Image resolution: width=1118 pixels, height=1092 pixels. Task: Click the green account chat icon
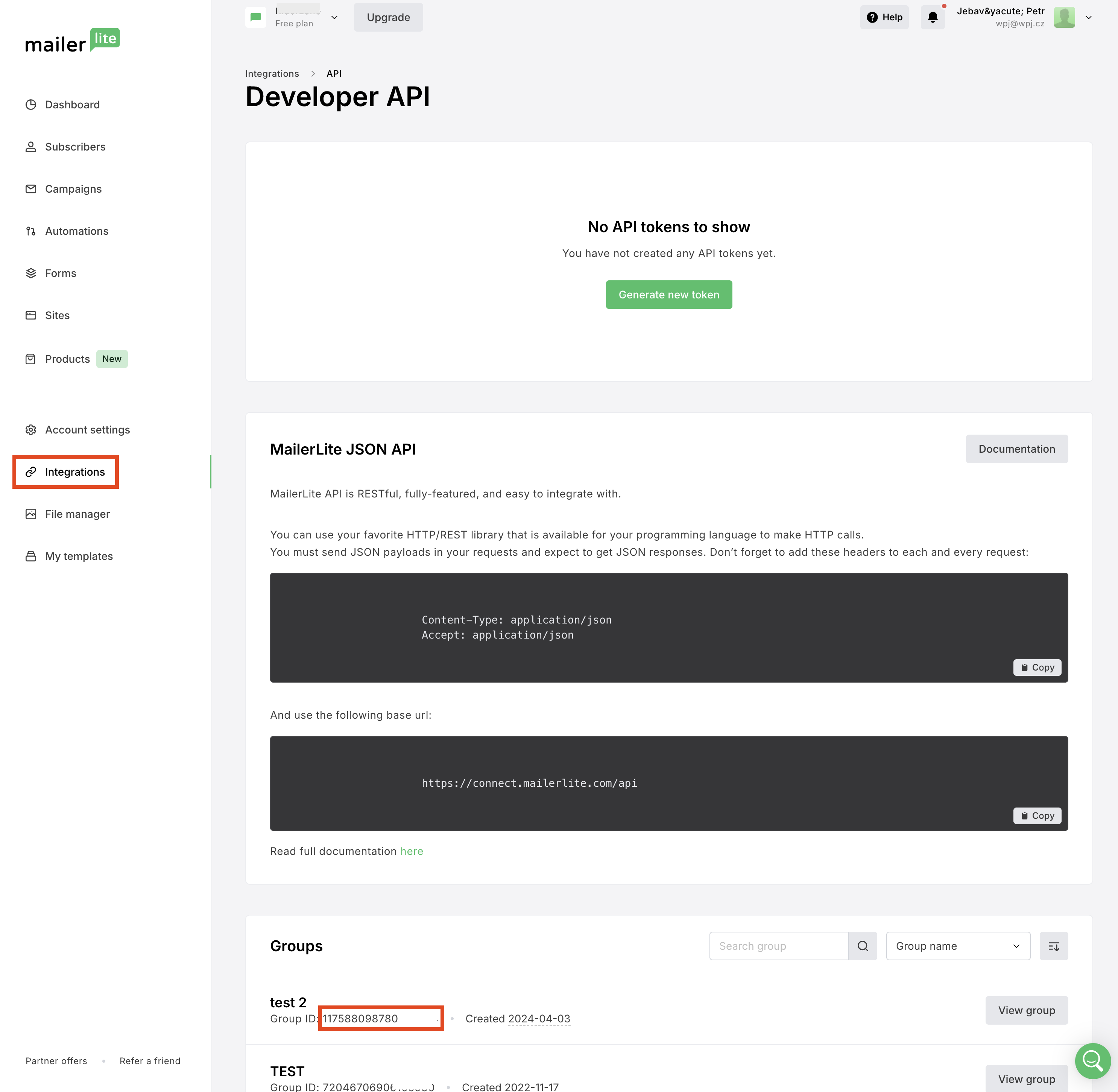pos(256,17)
